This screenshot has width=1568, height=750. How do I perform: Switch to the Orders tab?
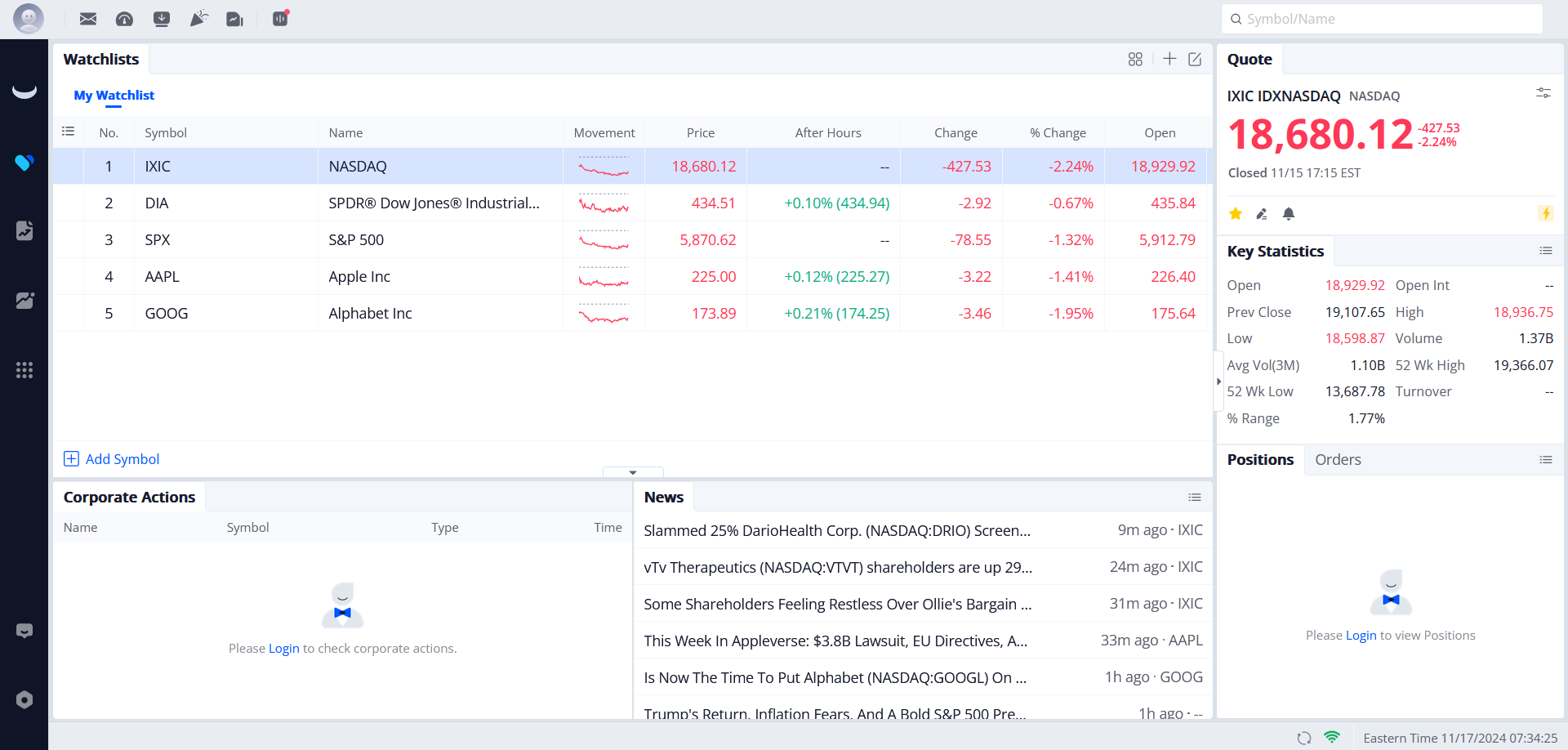pos(1338,460)
